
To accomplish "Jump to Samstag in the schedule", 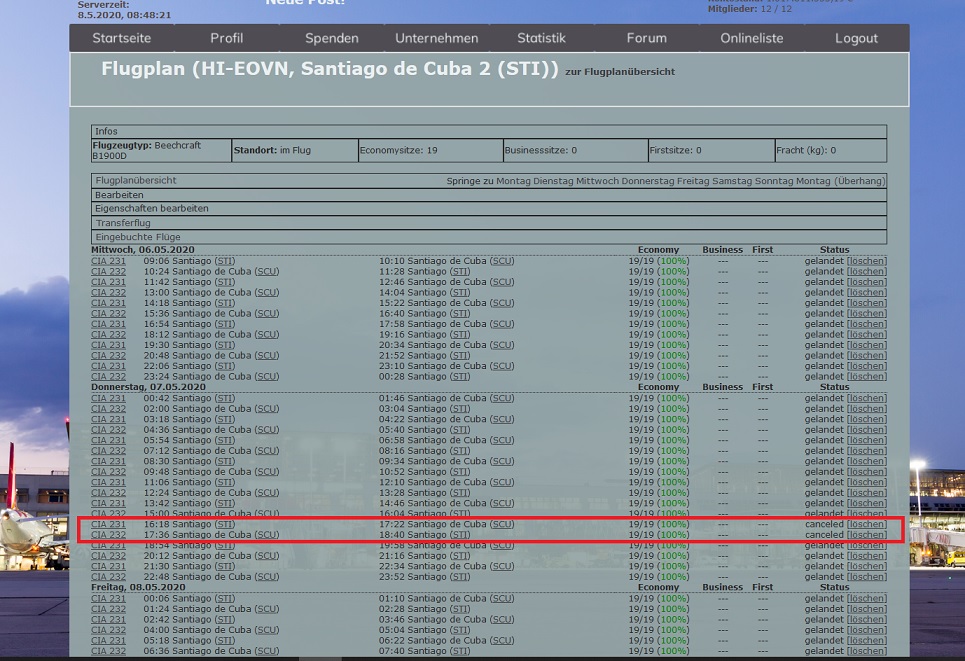I will (x=730, y=181).
